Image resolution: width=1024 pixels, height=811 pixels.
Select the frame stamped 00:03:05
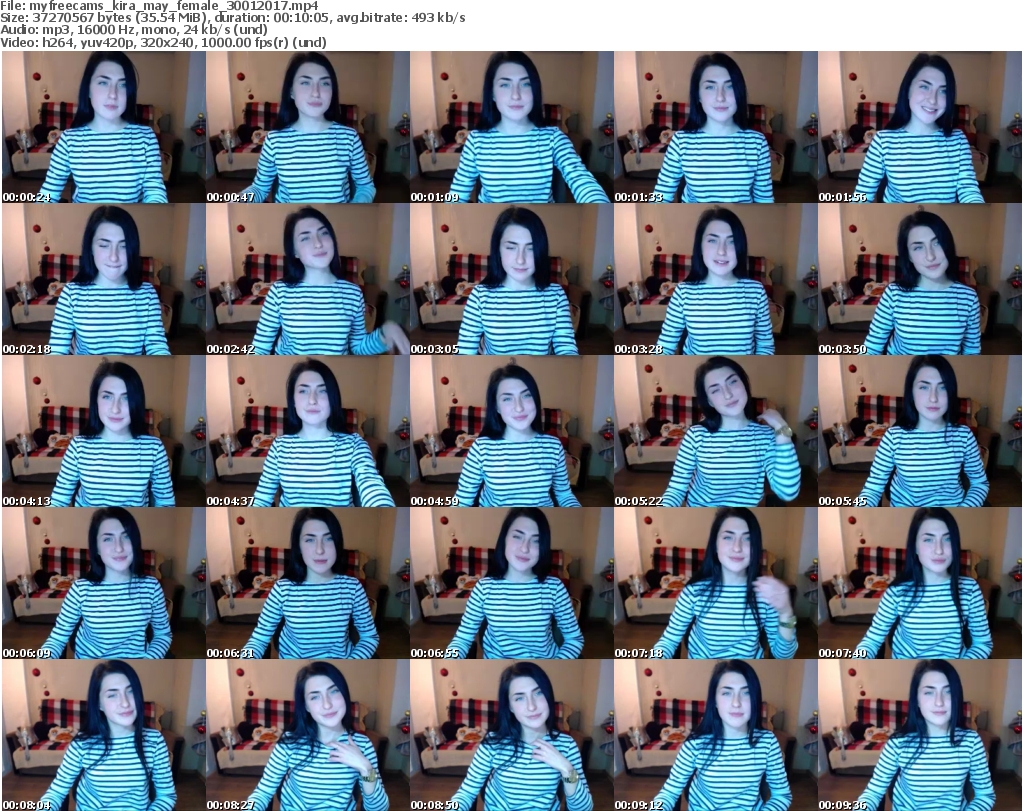pyautogui.click(x=511, y=279)
